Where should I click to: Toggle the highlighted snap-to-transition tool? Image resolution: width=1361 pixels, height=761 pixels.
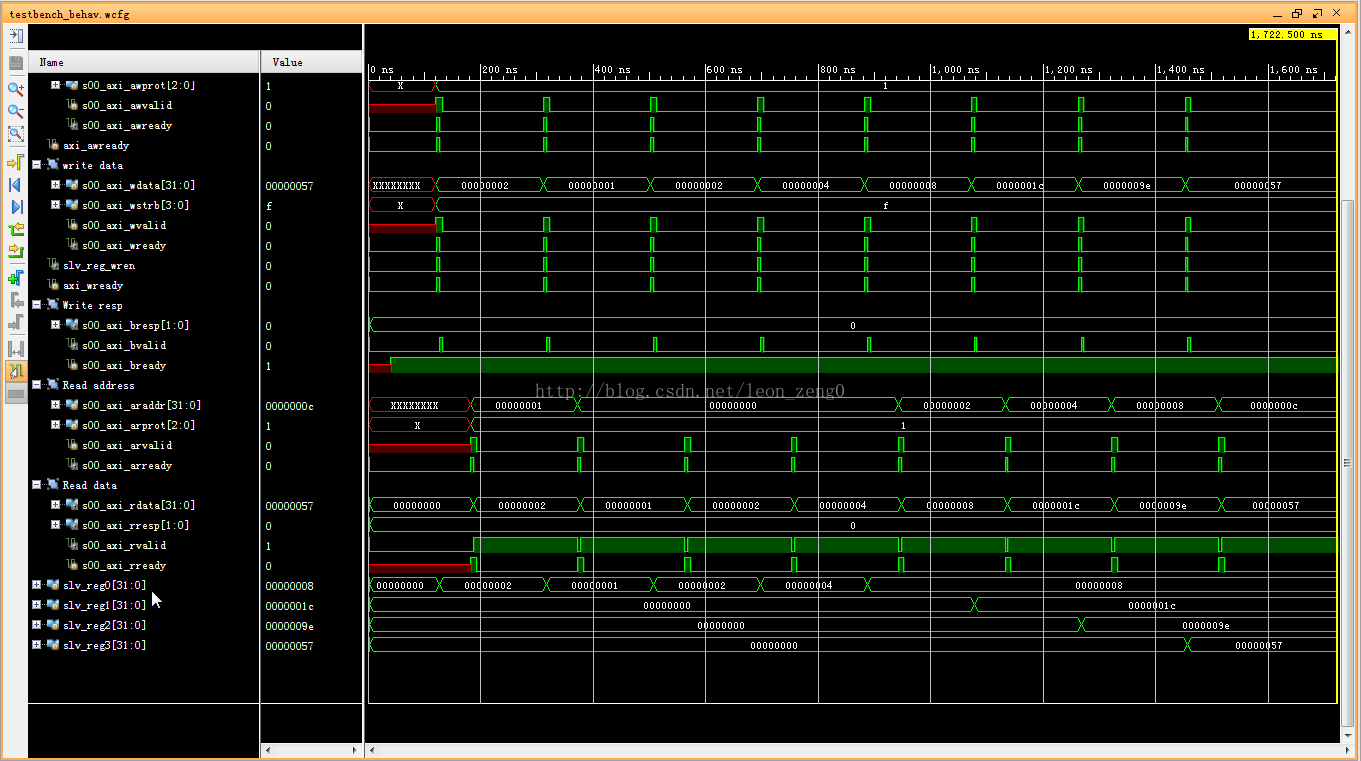pyautogui.click(x=16, y=371)
